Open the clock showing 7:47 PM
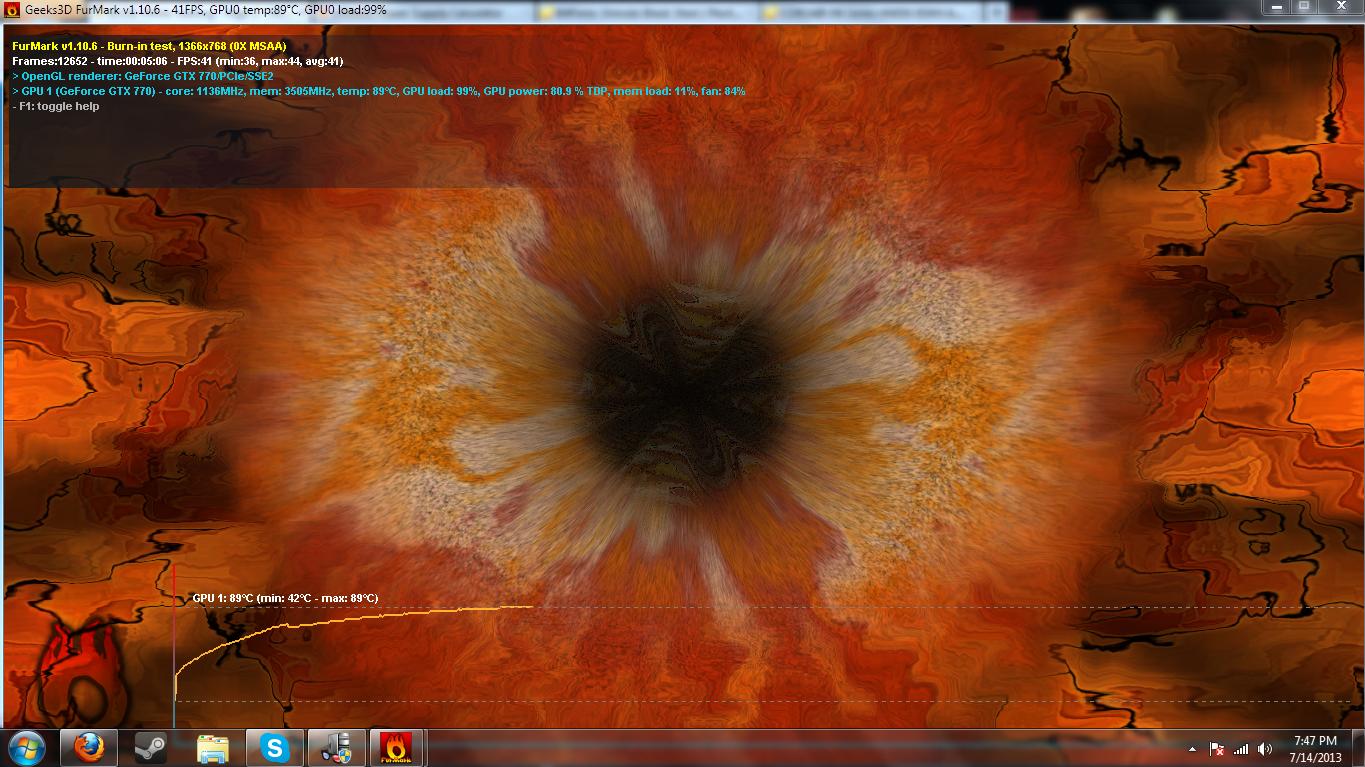The image size is (1365, 767). [x=1315, y=748]
